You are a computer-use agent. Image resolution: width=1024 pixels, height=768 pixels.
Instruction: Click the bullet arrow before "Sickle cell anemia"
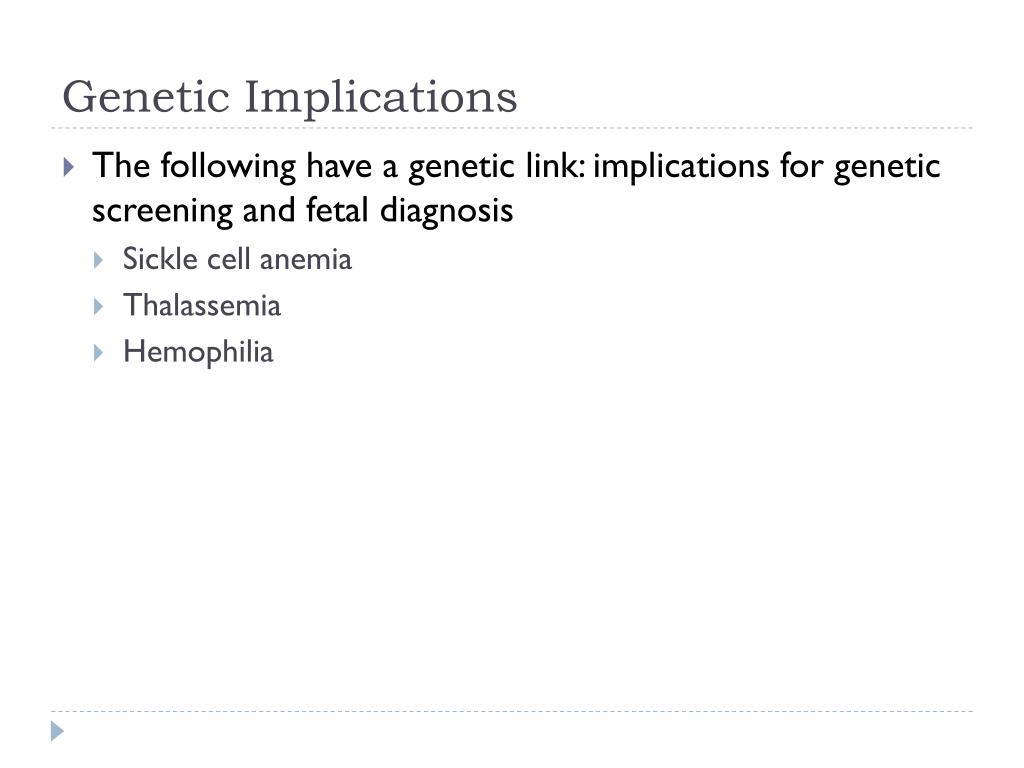pos(98,261)
